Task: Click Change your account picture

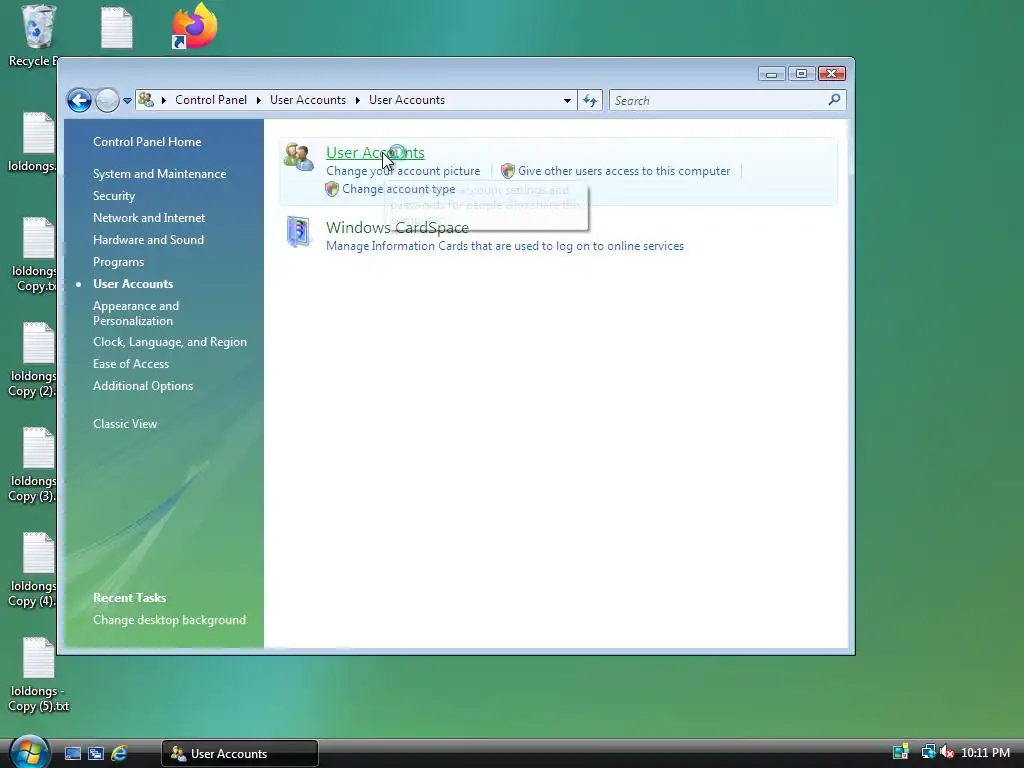Action: pos(403,171)
